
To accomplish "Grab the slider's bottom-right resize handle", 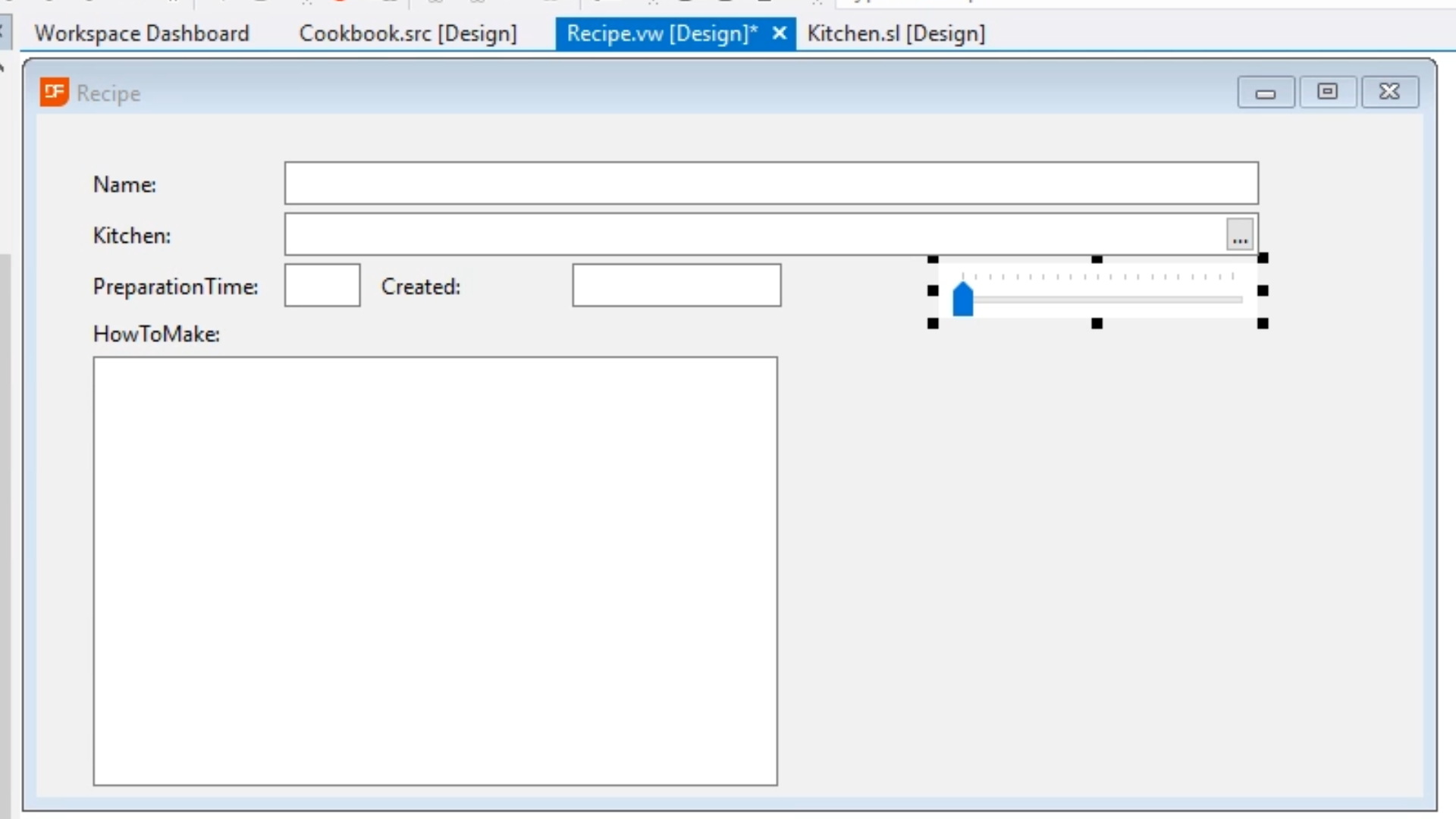I will click(1263, 324).
